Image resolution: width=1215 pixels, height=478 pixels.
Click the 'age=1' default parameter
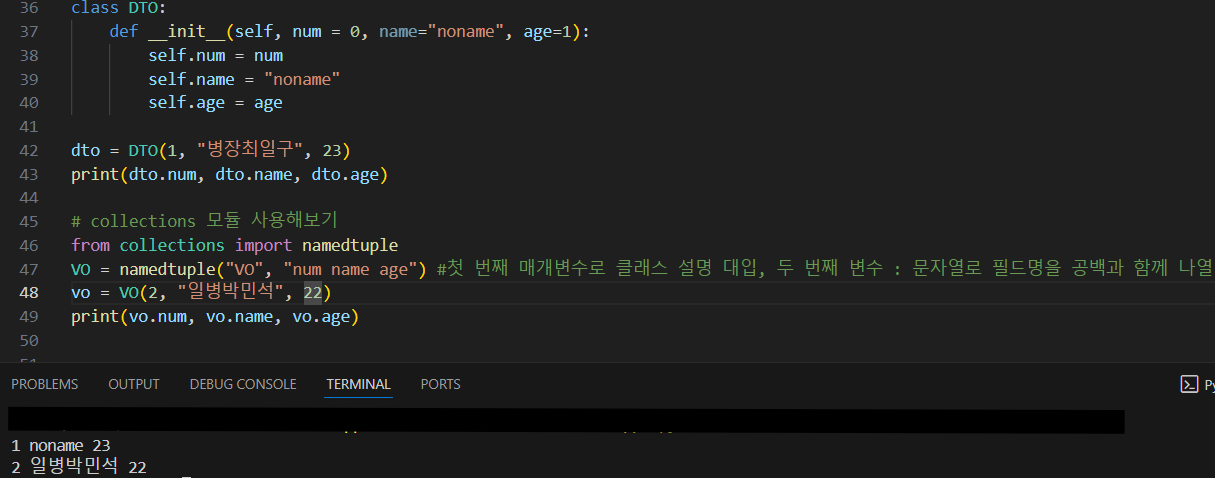pos(548,31)
